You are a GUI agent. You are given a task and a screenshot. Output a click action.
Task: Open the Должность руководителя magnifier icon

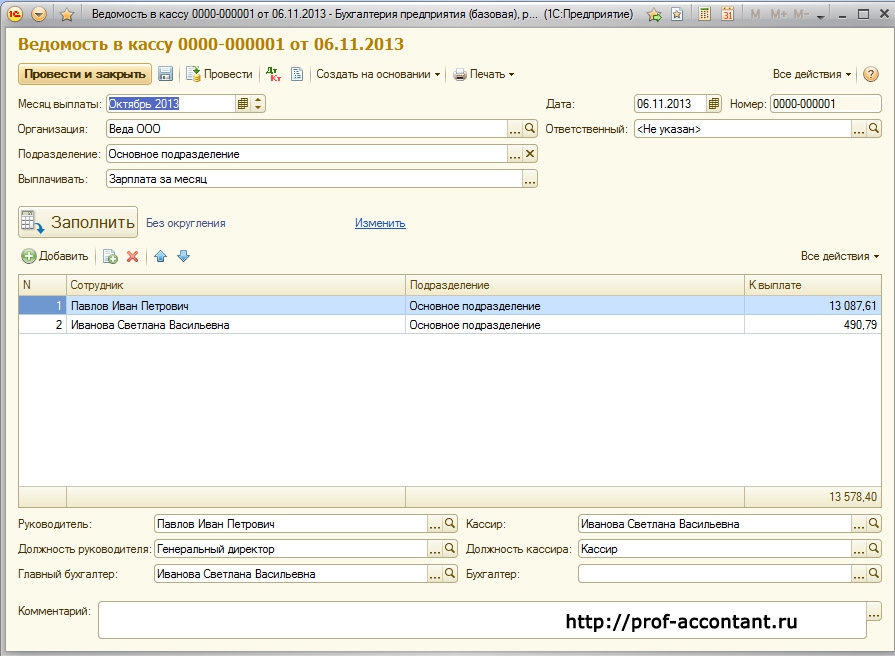click(x=450, y=549)
